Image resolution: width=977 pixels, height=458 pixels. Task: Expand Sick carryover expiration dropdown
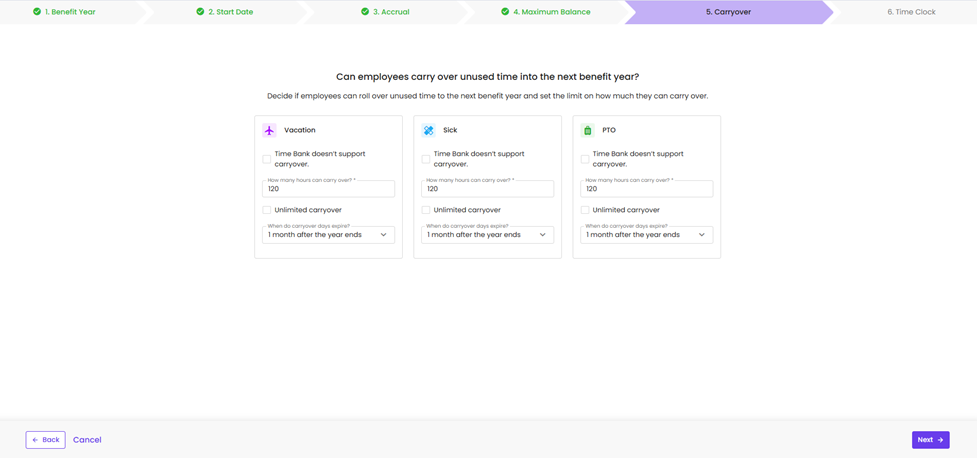[487, 235]
